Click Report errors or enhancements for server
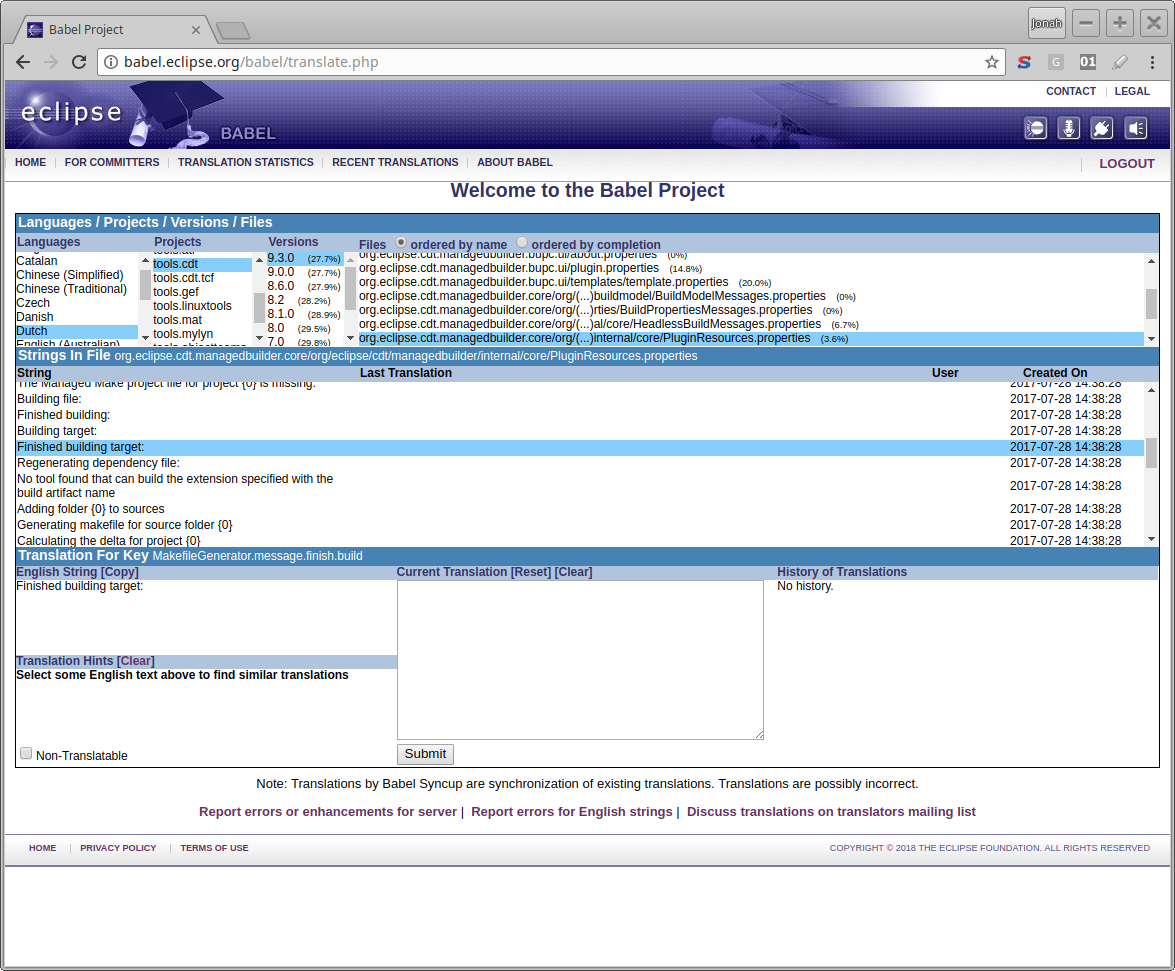Viewport: 1175px width, 971px height. click(x=327, y=812)
